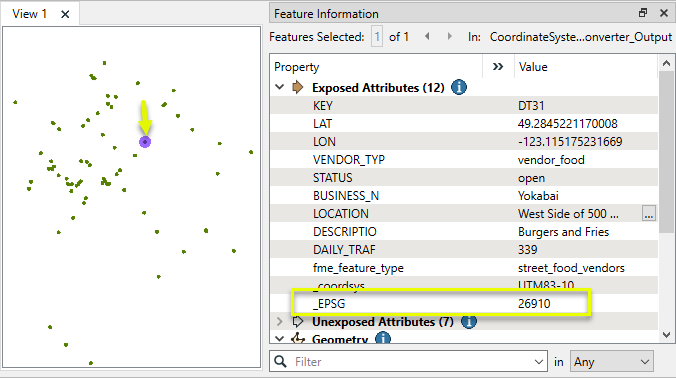Click the double-chevron column toggle in header
676x378 pixels.
click(498, 67)
